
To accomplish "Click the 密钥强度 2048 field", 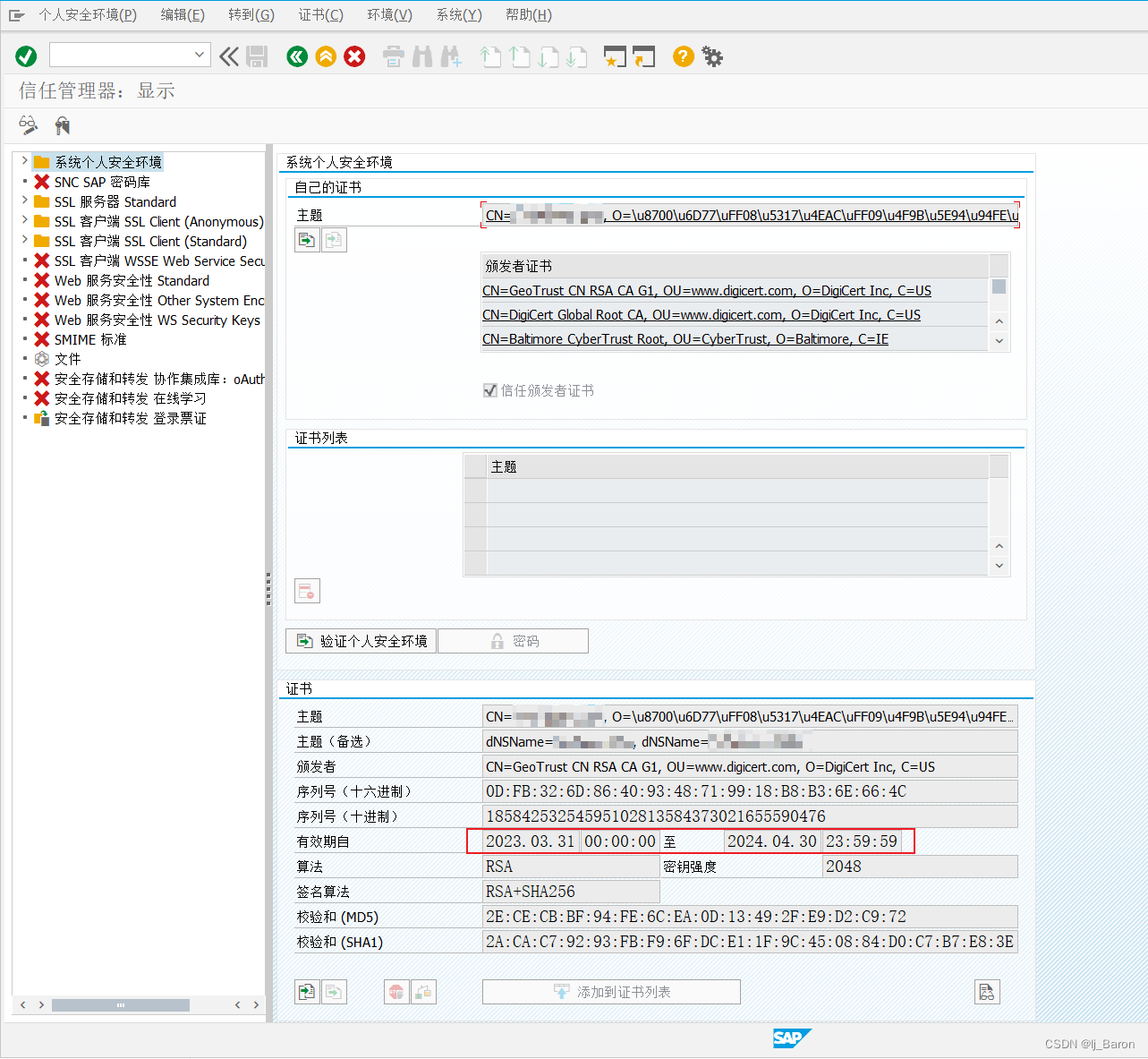I will click(920, 867).
